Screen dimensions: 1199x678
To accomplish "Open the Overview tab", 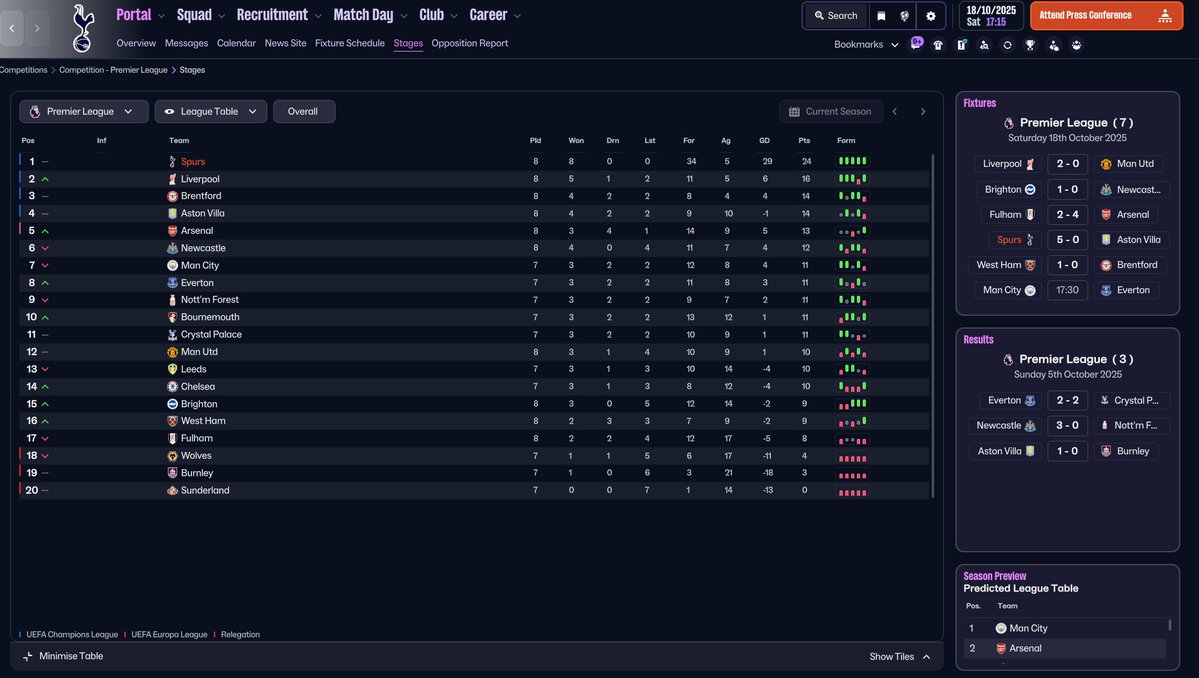I will coord(136,44).
